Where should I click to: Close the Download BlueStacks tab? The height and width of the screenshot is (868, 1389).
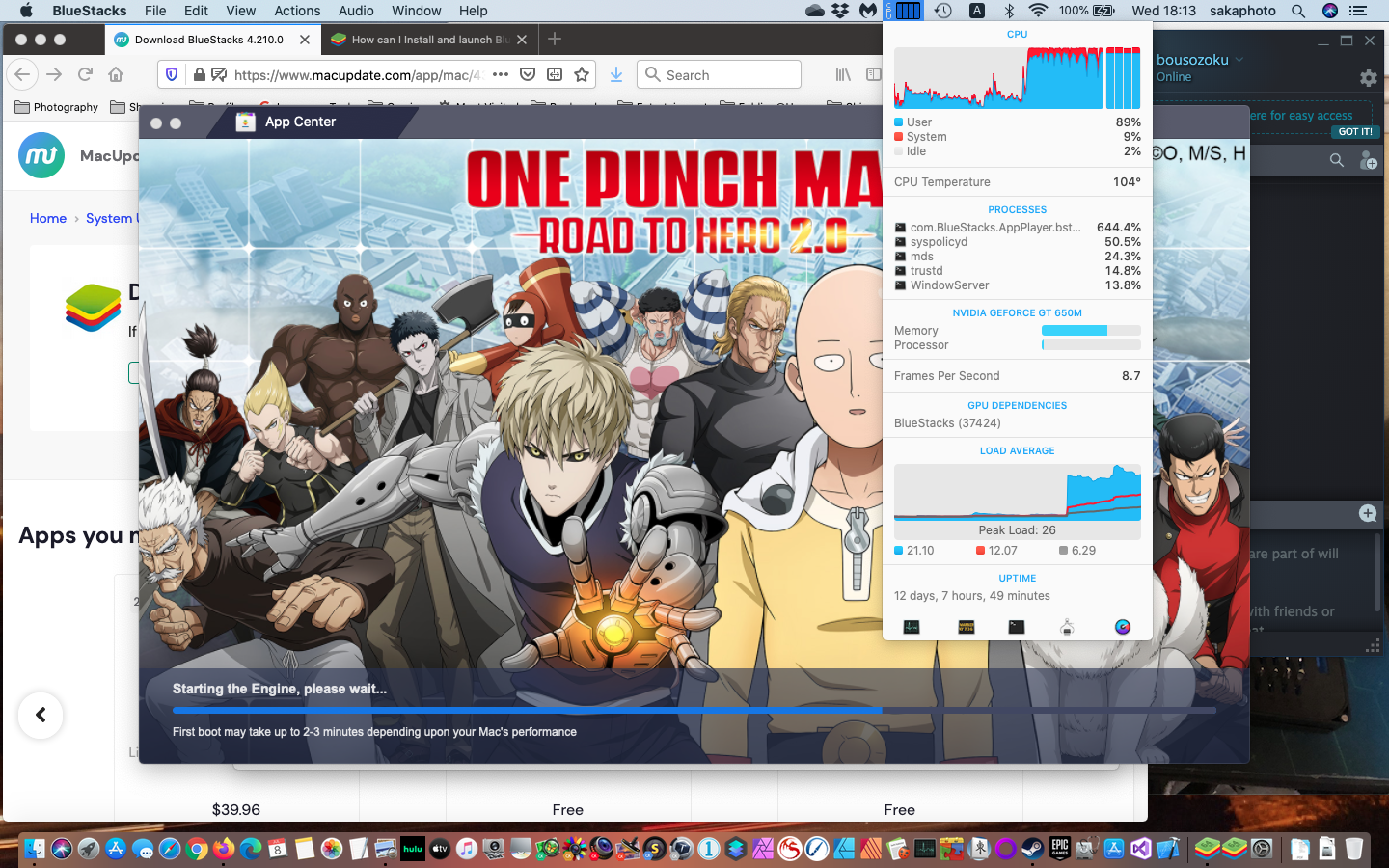point(305,40)
